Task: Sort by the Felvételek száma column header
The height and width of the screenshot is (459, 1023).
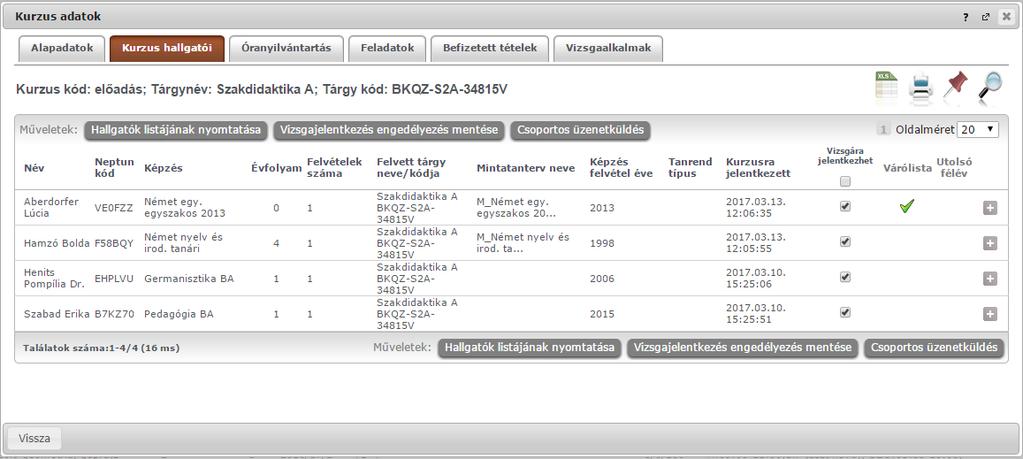Action: pos(334,168)
